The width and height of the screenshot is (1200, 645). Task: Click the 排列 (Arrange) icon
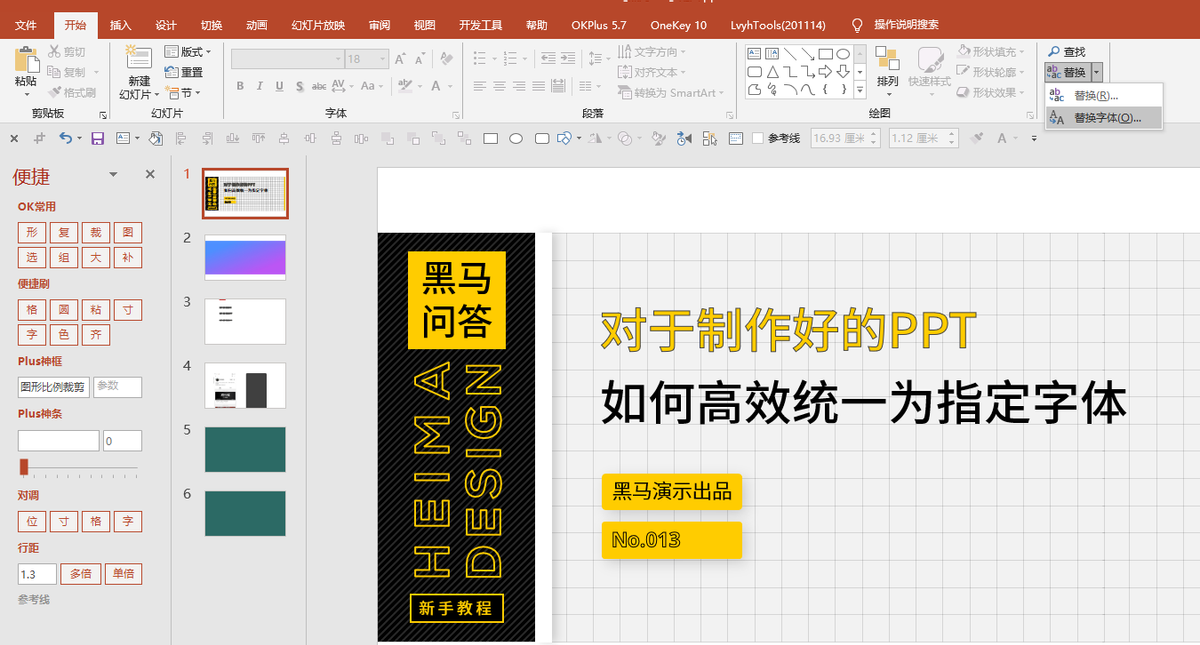click(887, 60)
